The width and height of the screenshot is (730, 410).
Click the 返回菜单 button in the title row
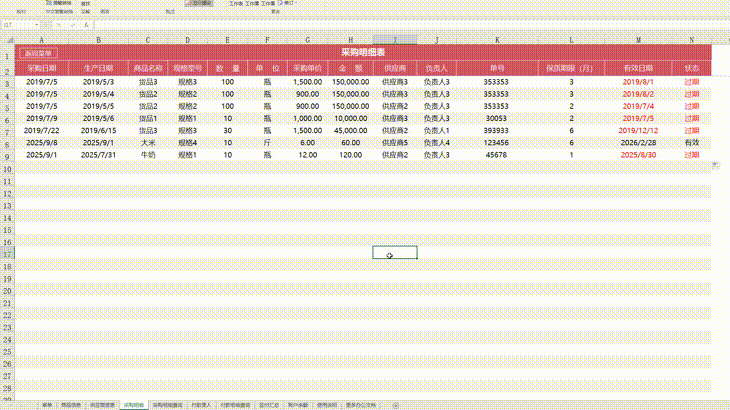[x=38, y=54]
